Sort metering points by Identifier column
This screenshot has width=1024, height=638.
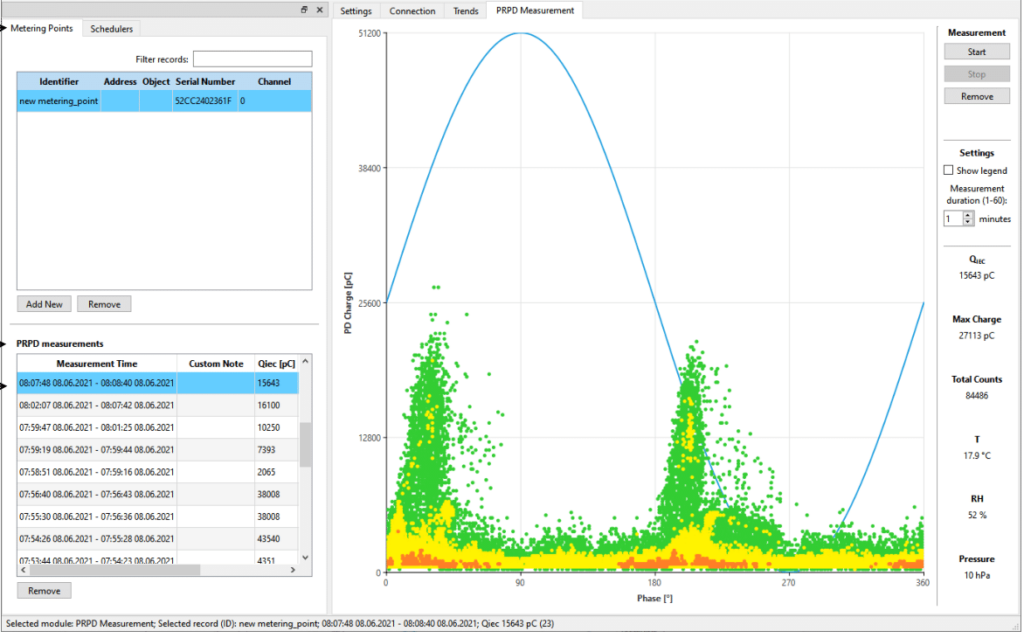coord(59,82)
